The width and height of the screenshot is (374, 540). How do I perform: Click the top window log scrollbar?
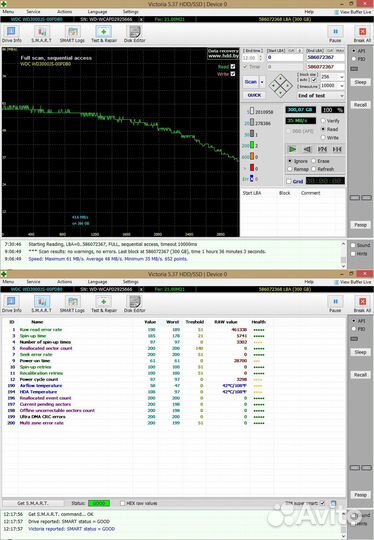coord(343,255)
